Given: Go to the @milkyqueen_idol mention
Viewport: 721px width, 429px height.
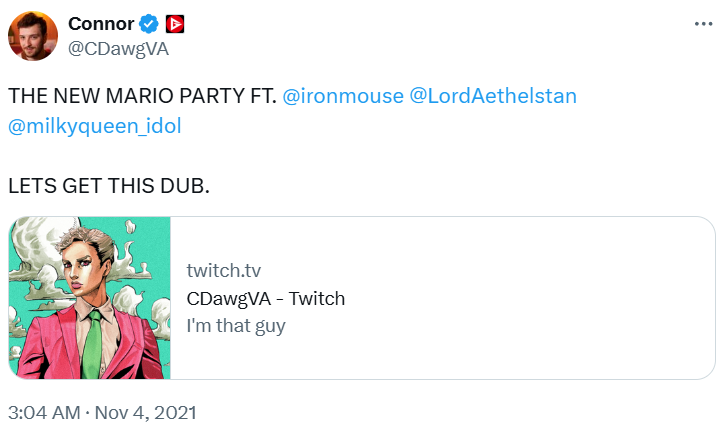Looking at the screenshot, I should (95, 126).
